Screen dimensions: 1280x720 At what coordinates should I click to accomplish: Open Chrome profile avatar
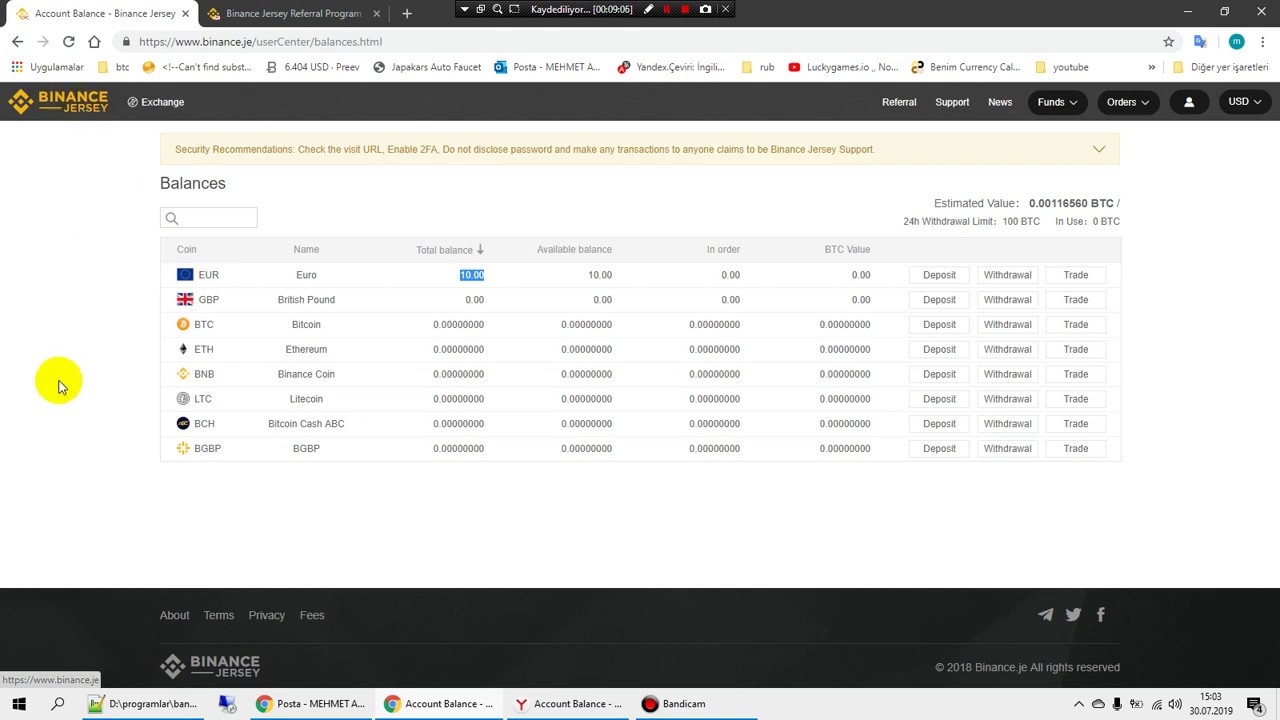pyautogui.click(x=1237, y=42)
